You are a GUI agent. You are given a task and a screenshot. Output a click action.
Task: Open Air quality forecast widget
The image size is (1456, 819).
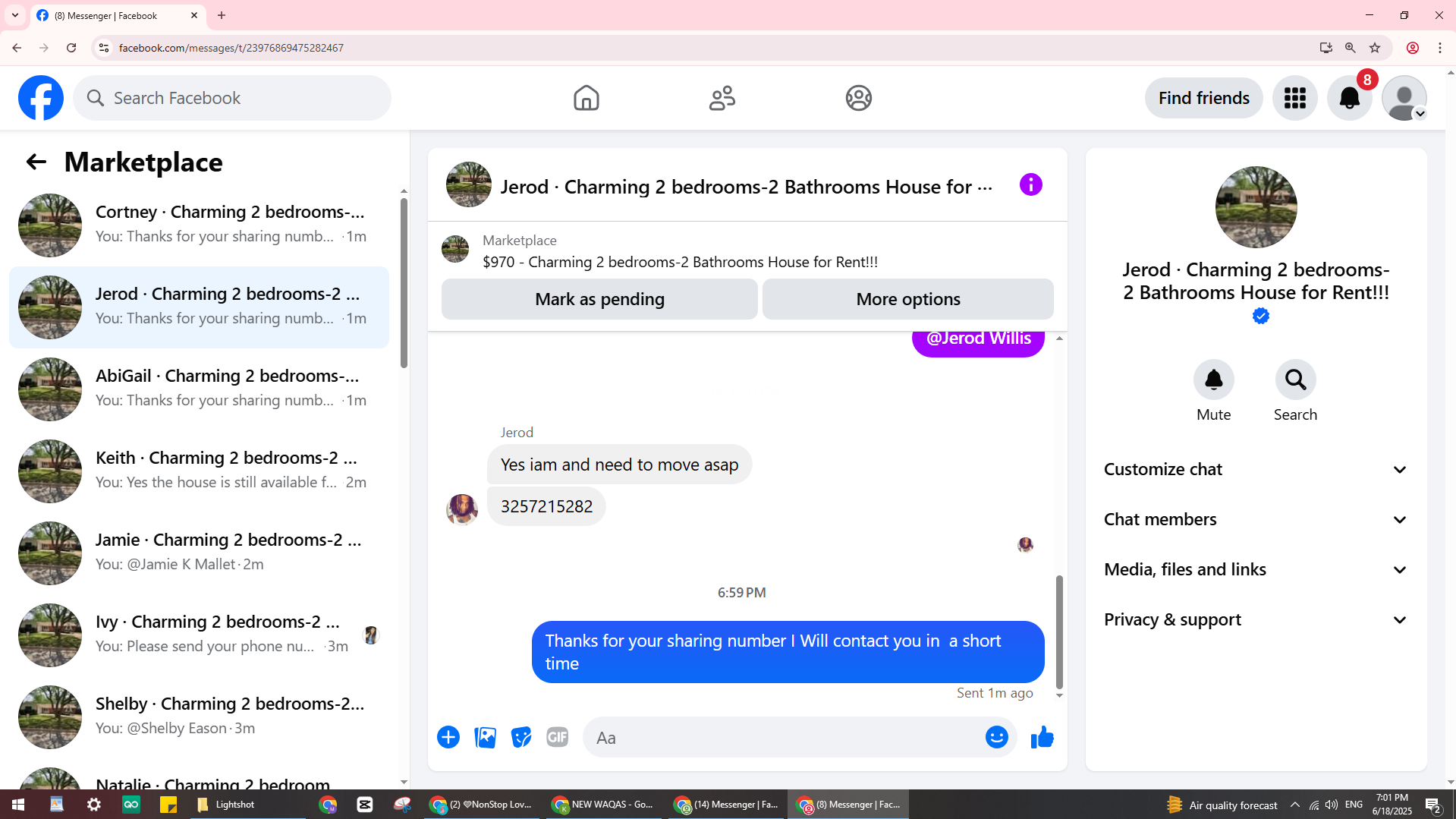[x=1222, y=805]
